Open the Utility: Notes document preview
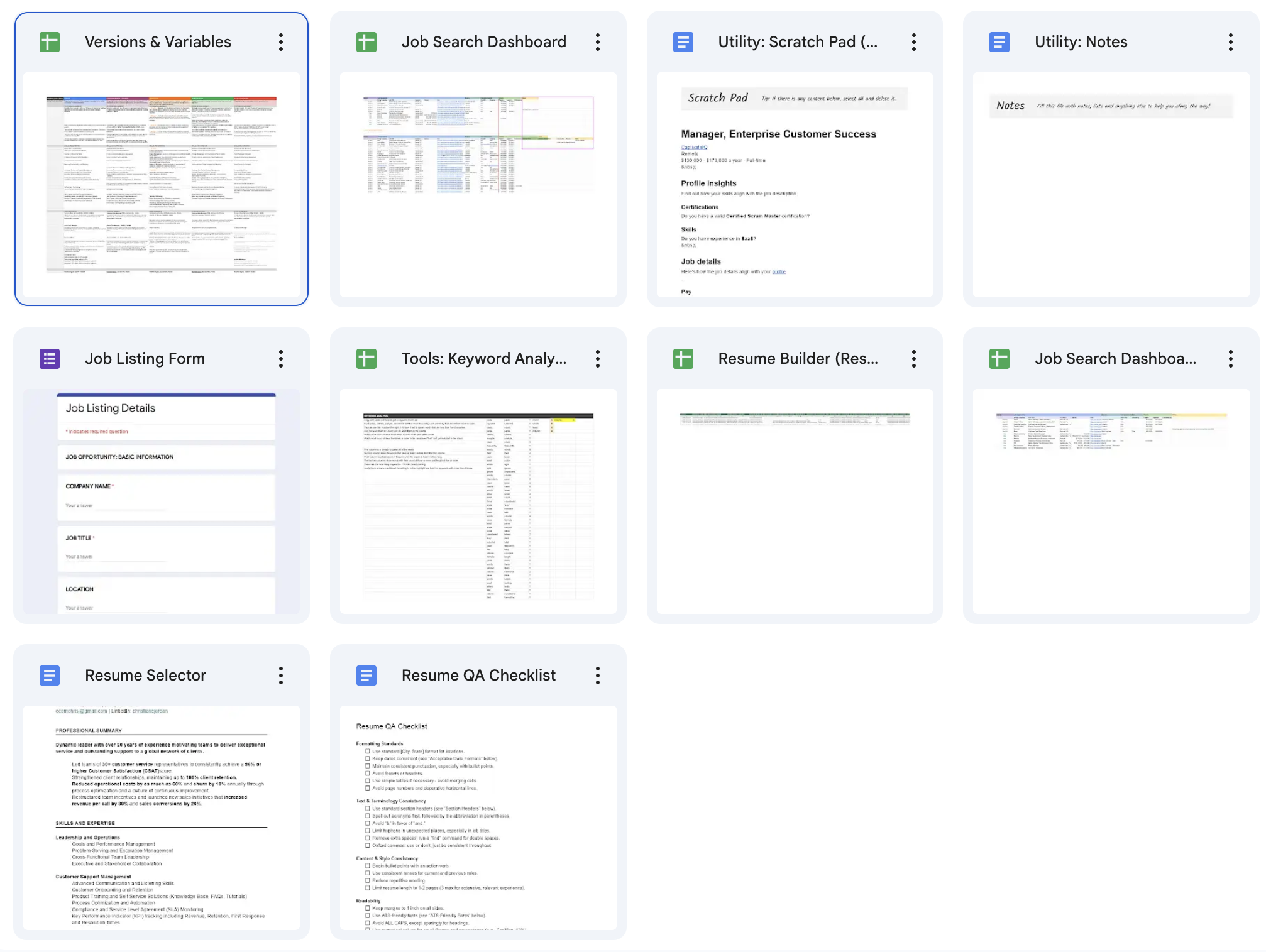The width and height of the screenshot is (1266, 952). 1111,185
